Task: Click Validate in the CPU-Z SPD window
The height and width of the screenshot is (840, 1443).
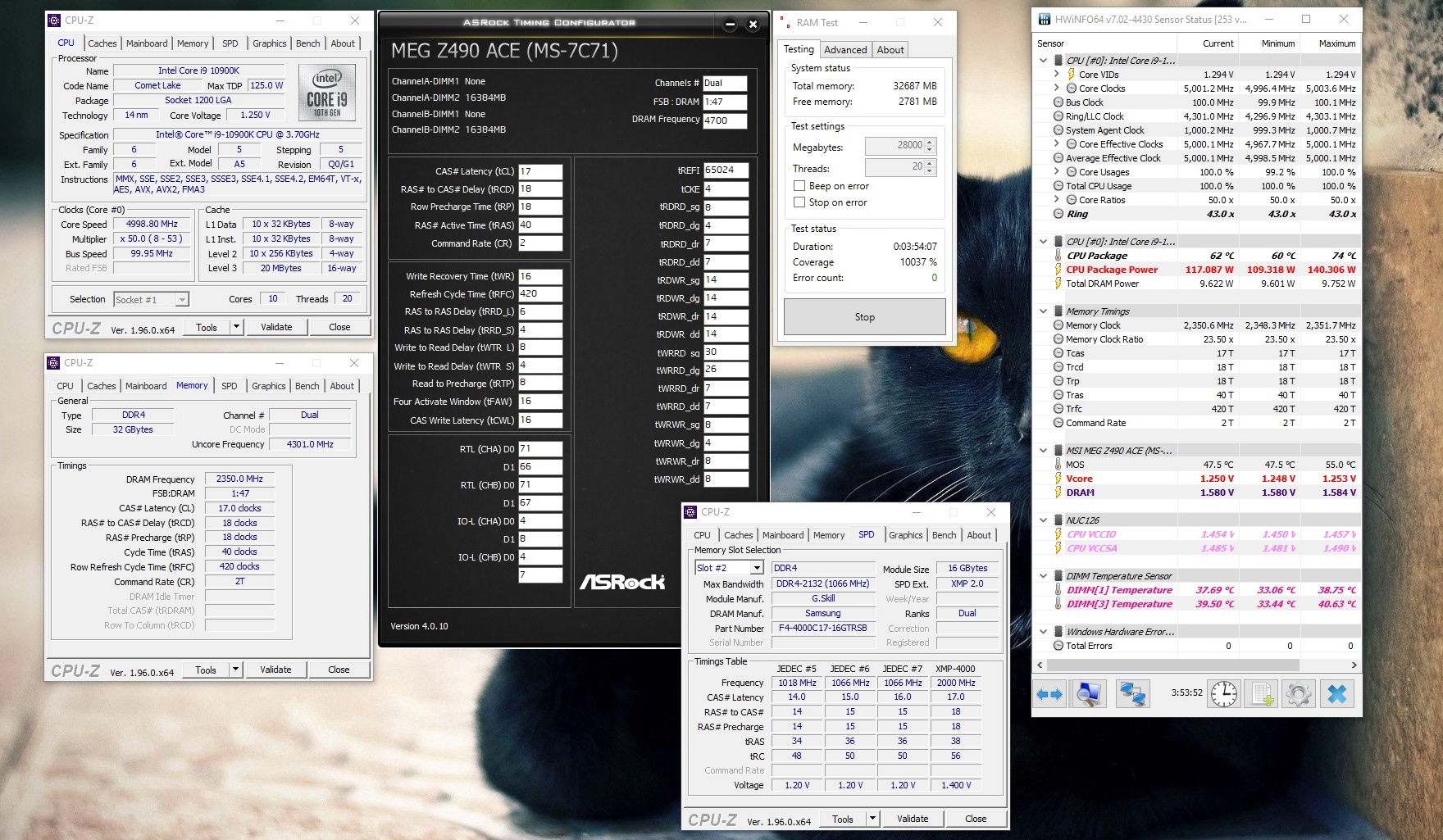Action: click(913, 819)
